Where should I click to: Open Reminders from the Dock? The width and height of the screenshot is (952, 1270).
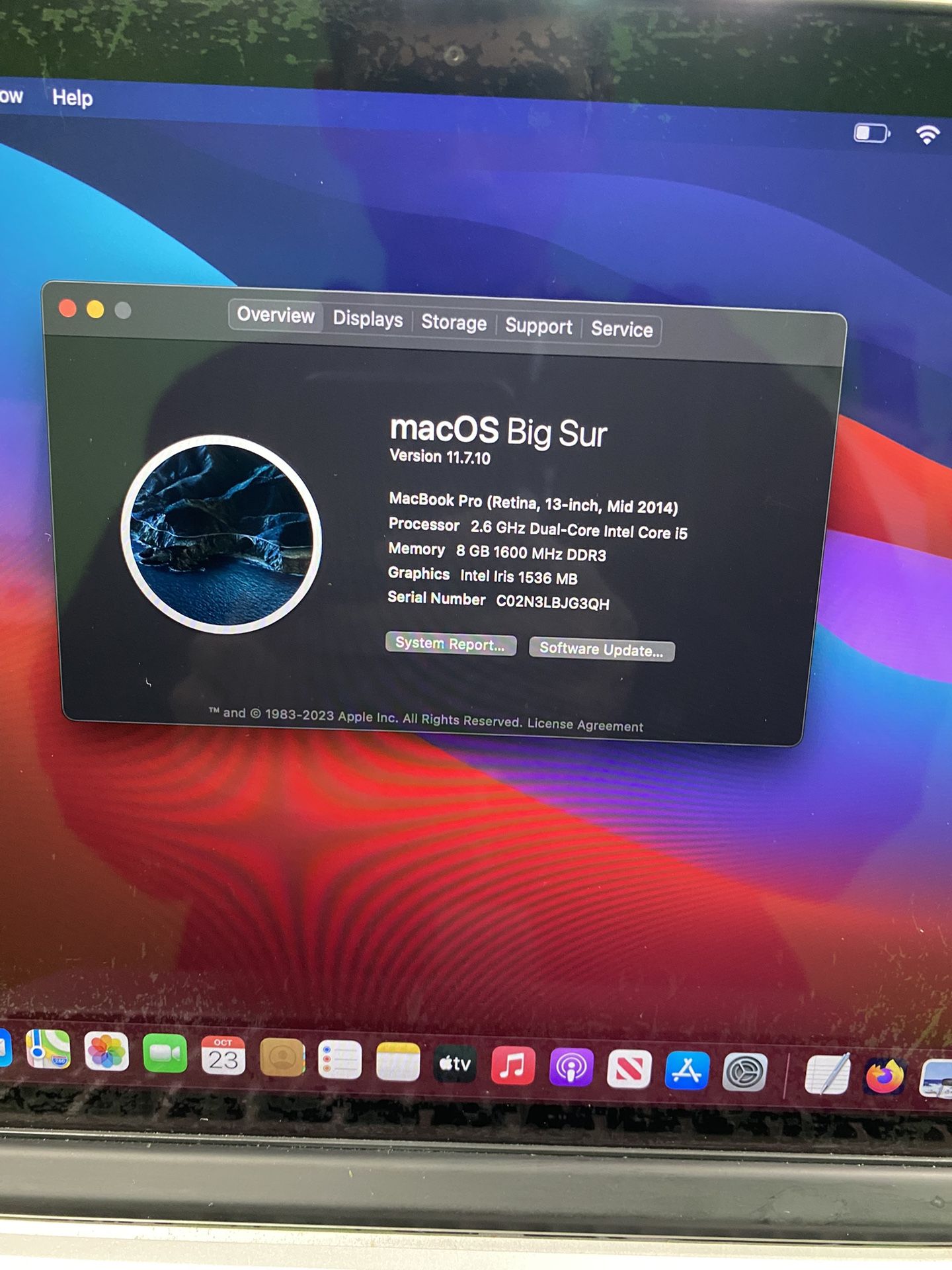click(x=340, y=1060)
